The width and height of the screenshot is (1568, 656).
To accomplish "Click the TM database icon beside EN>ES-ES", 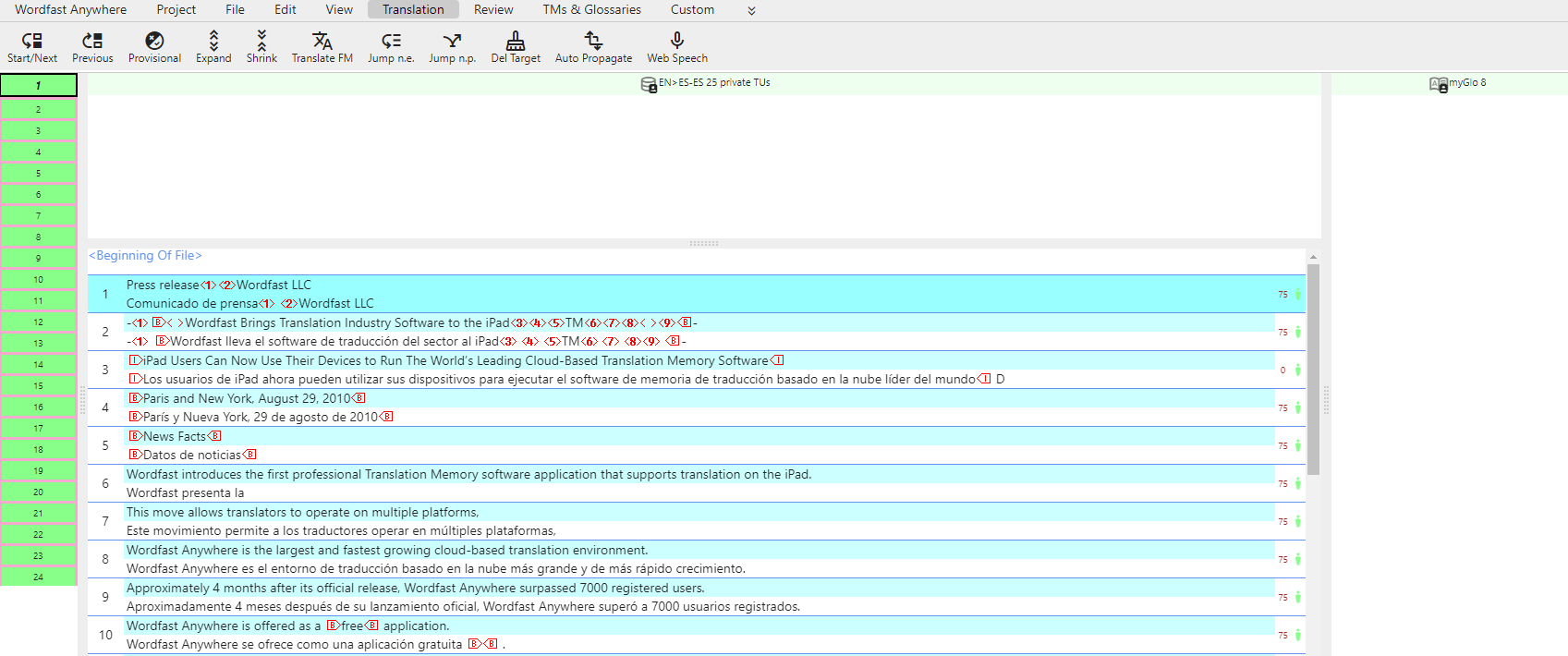I will point(649,84).
